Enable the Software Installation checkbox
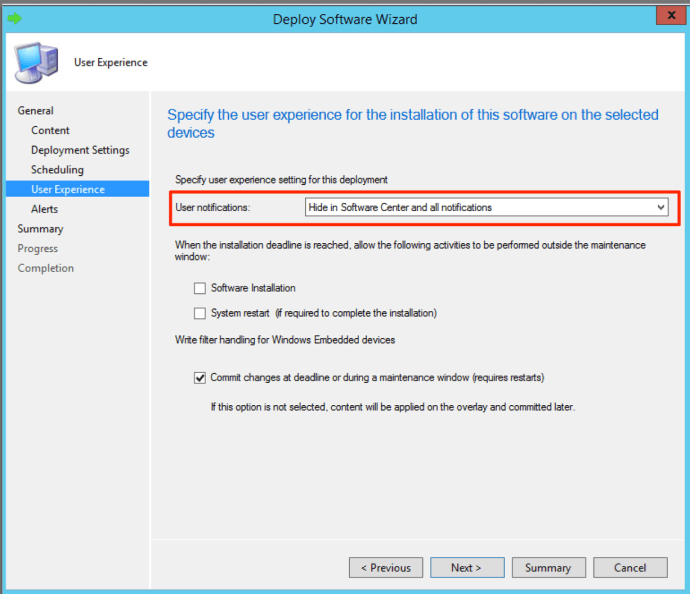690x594 pixels. [200, 288]
